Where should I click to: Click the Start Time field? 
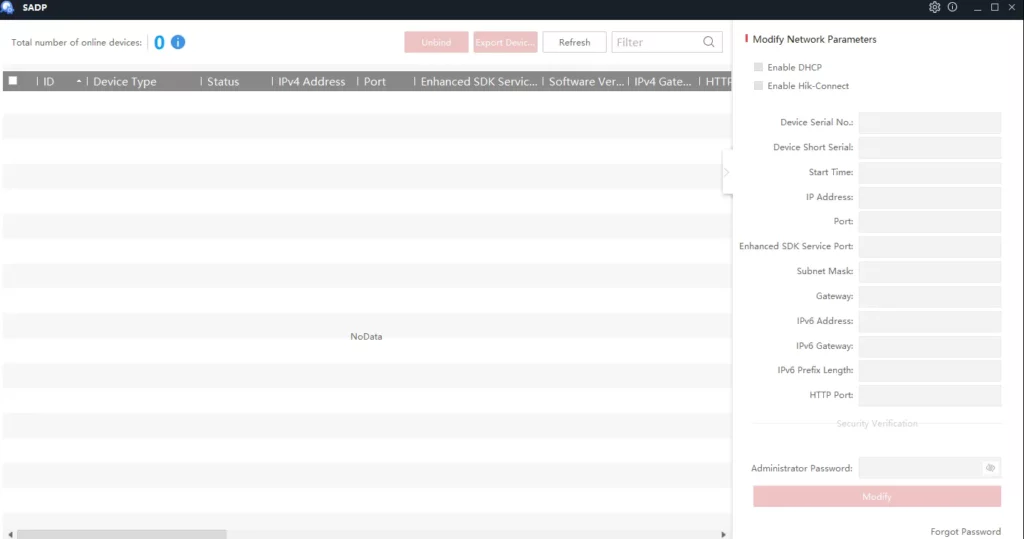pos(930,172)
